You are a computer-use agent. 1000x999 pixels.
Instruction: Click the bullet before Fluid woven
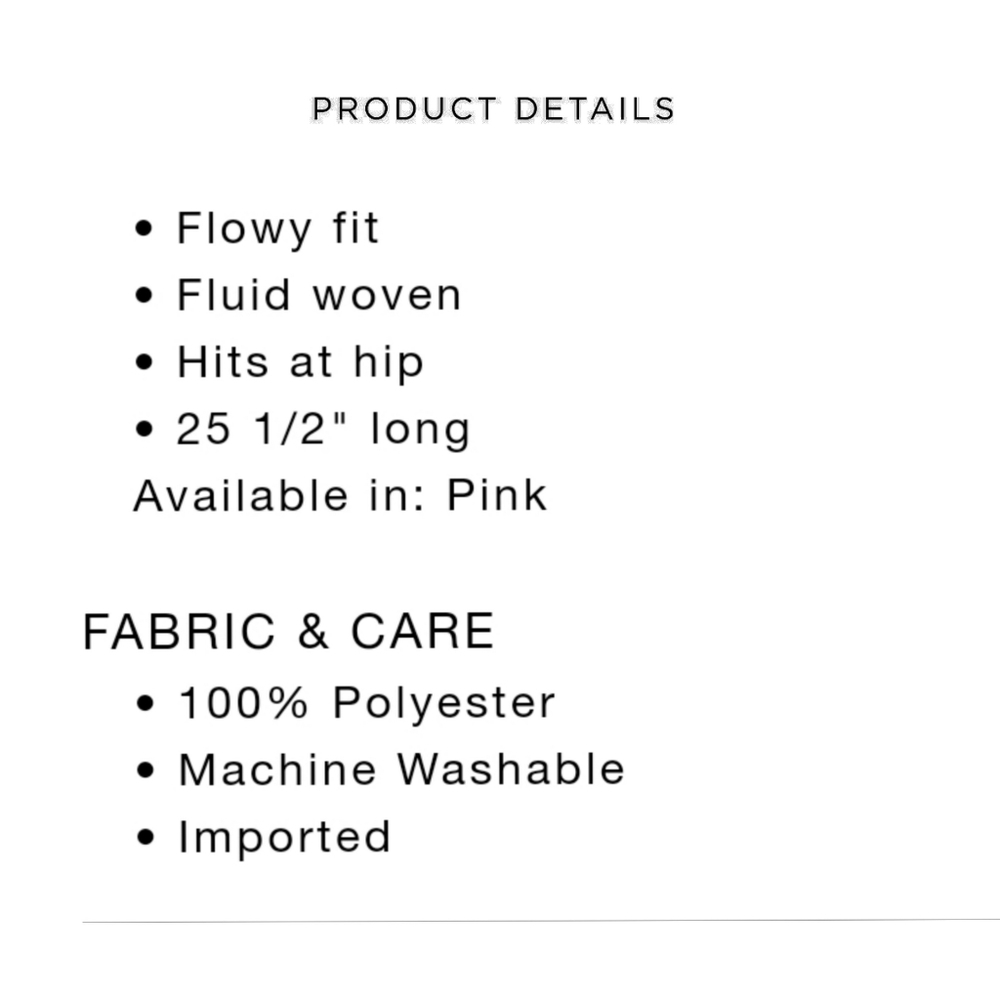[145, 295]
